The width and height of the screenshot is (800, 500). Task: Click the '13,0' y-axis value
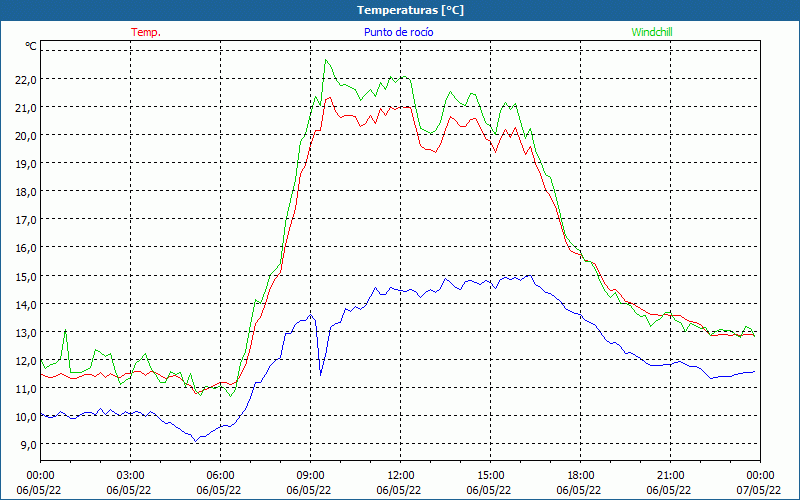click(x=27, y=332)
